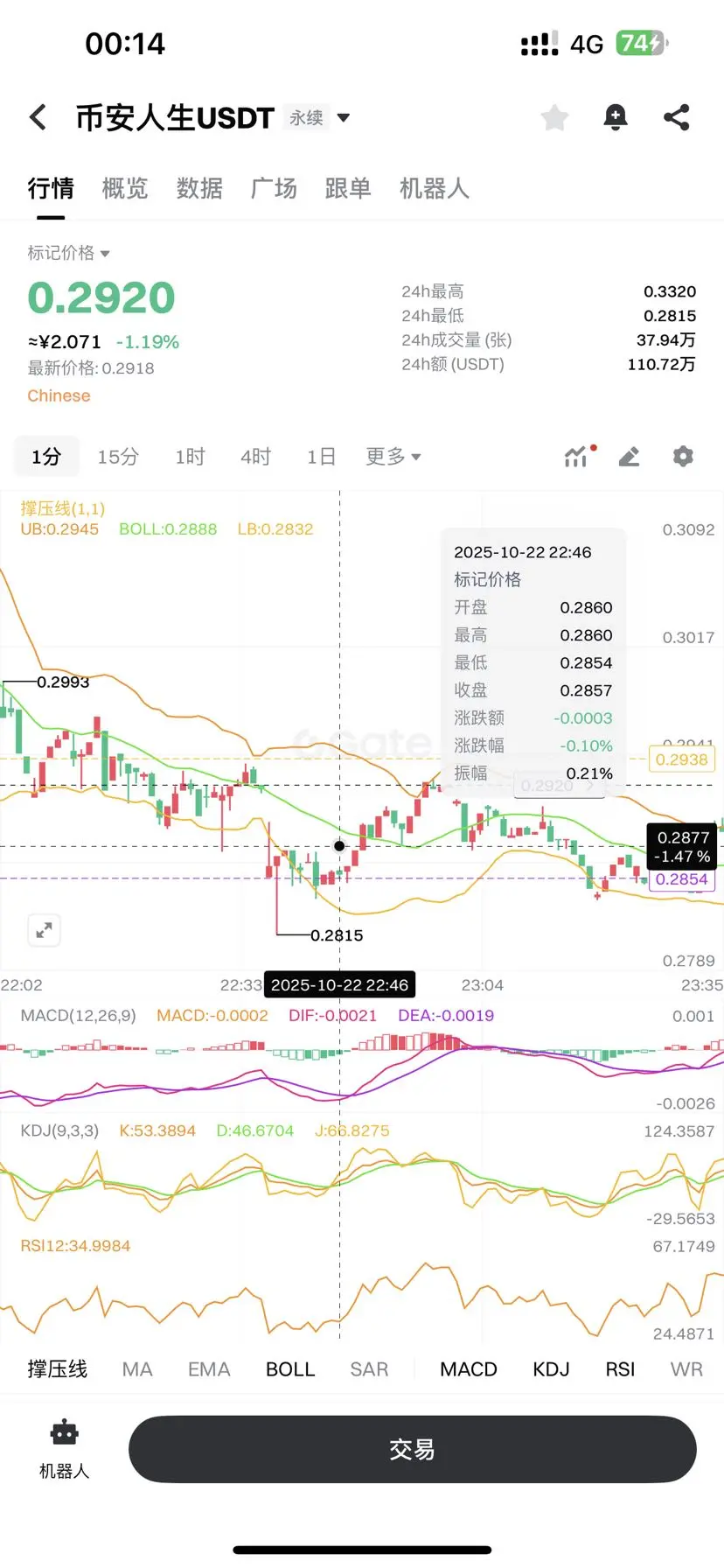Select 4时 timeframe
Viewport: 724px width, 1568px height.
click(255, 457)
